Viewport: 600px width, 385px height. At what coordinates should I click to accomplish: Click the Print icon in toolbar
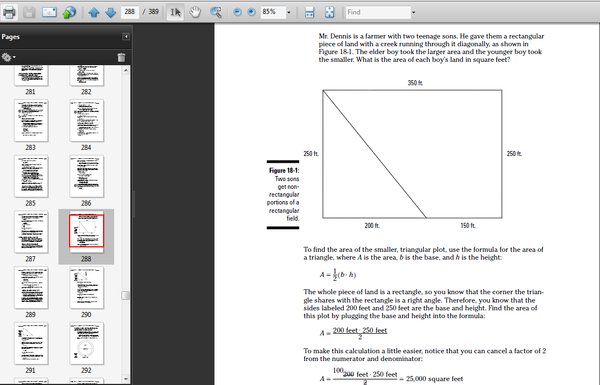9,12
